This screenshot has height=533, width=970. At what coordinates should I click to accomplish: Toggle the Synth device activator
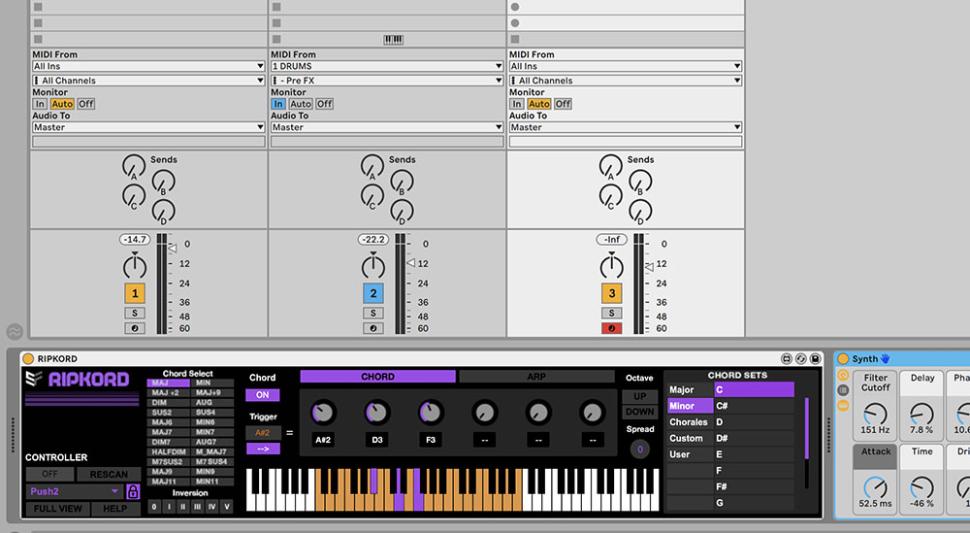[843, 359]
